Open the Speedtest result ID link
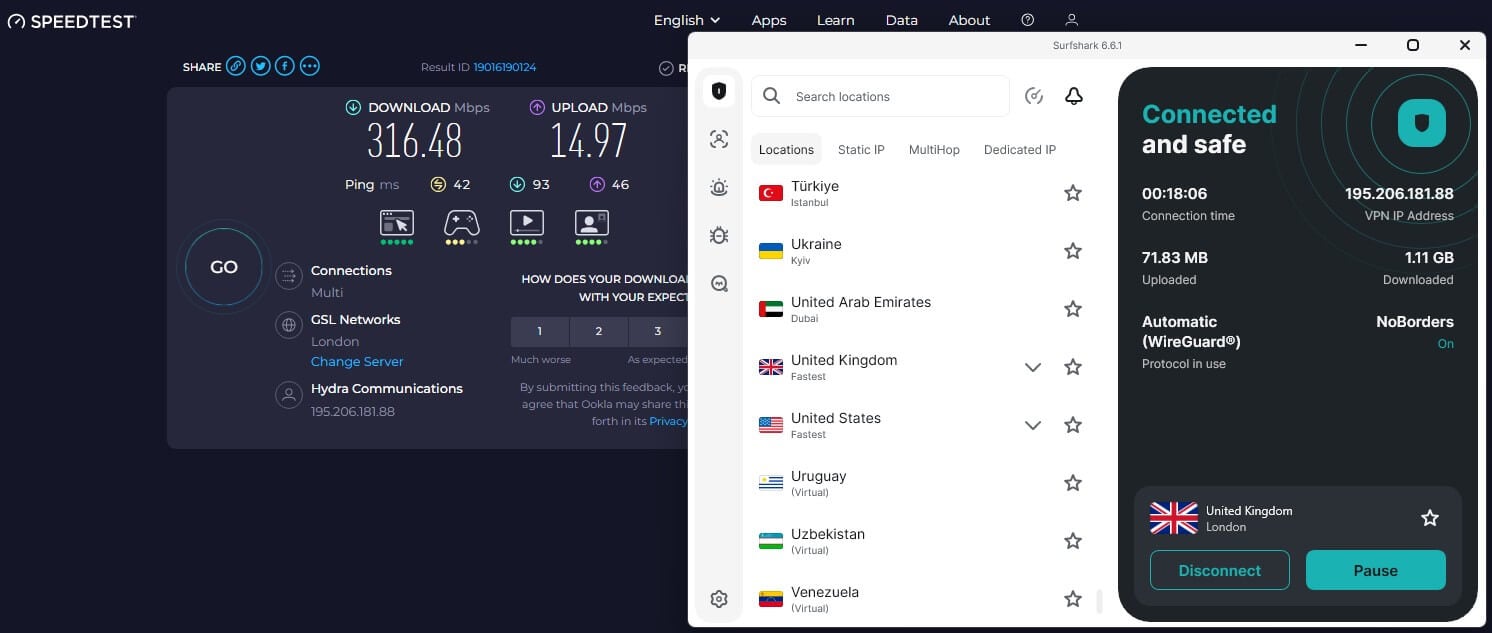The image size is (1492, 633). (504, 66)
